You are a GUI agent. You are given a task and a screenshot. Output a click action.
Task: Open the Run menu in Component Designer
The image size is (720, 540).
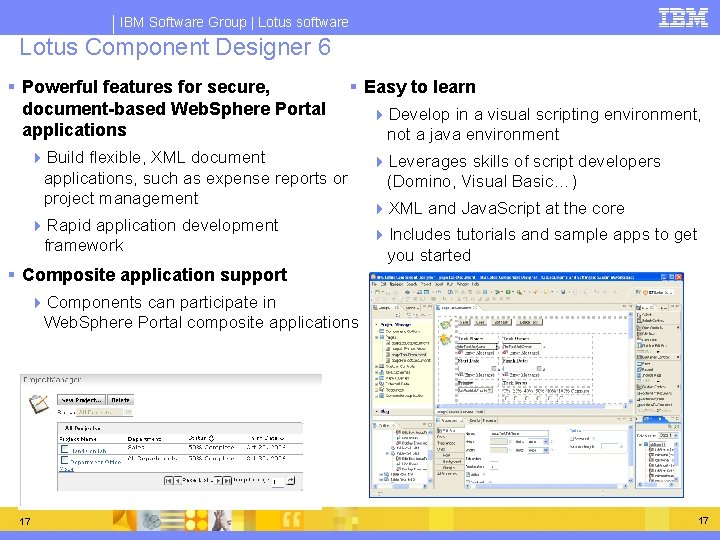(450, 284)
